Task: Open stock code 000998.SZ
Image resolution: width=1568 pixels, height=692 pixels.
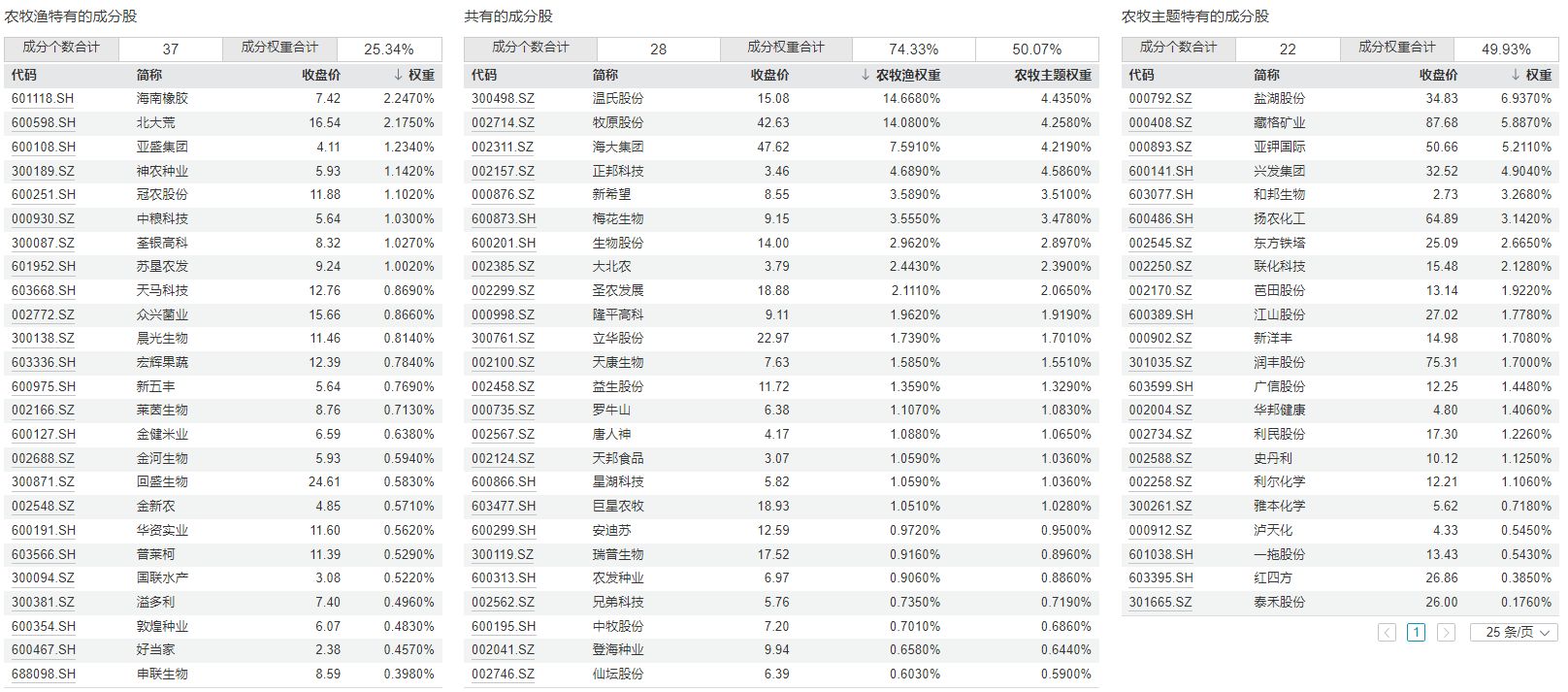Action: click(503, 315)
